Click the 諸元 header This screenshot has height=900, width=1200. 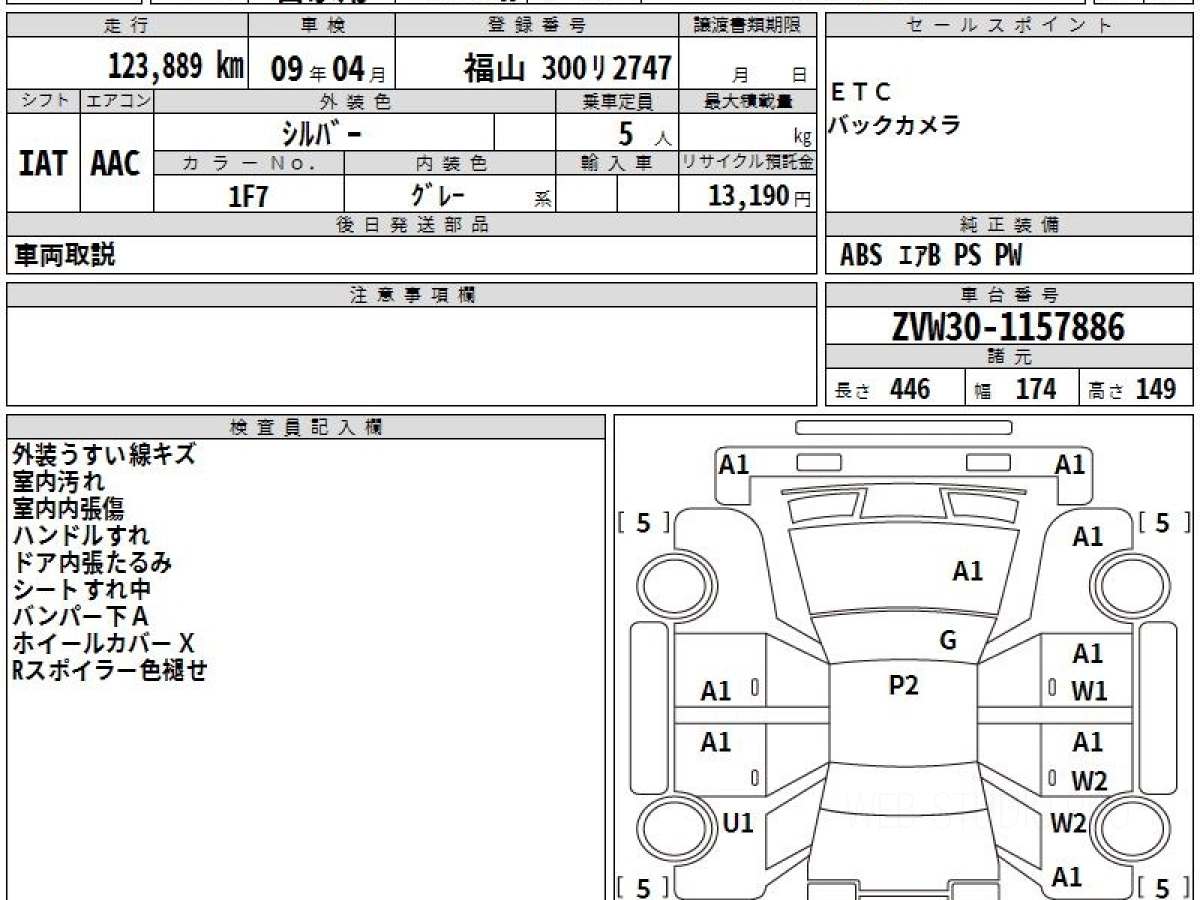(x=1009, y=357)
